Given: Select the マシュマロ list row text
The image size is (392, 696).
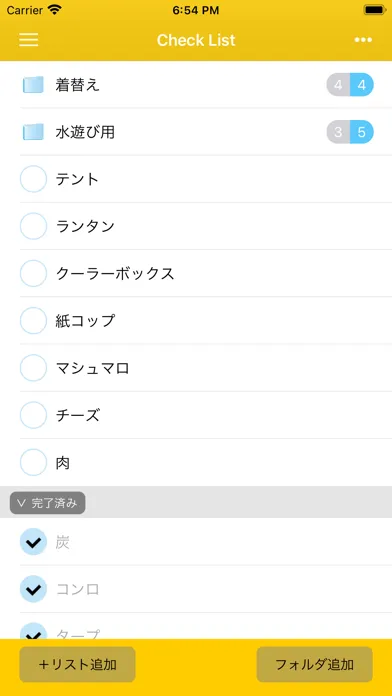Looking at the screenshot, I should click(92, 368).
